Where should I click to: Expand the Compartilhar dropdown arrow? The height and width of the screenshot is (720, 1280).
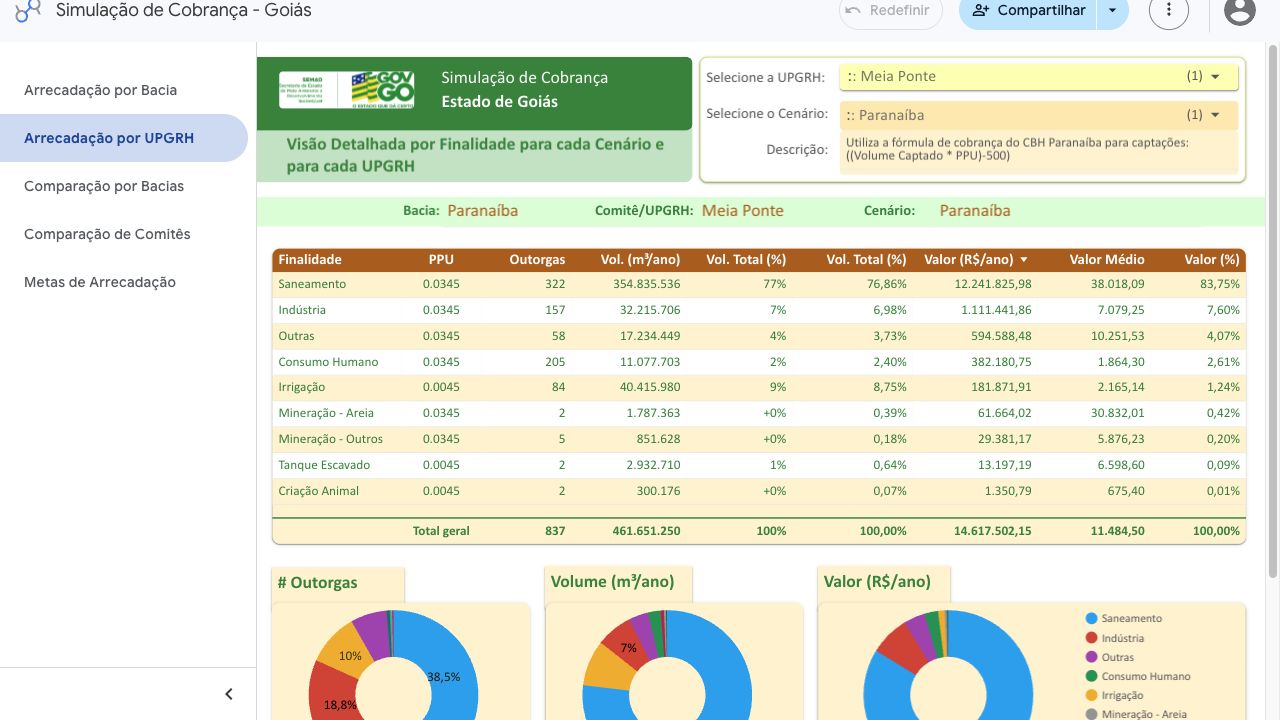click(1113, 11)
